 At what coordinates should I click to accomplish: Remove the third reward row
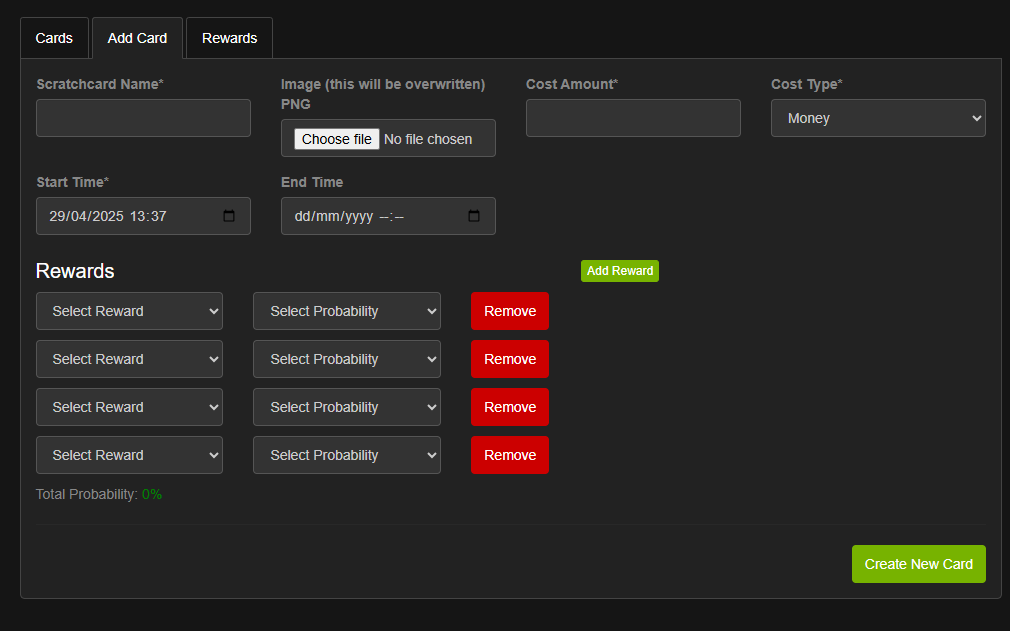click(509, 407)
